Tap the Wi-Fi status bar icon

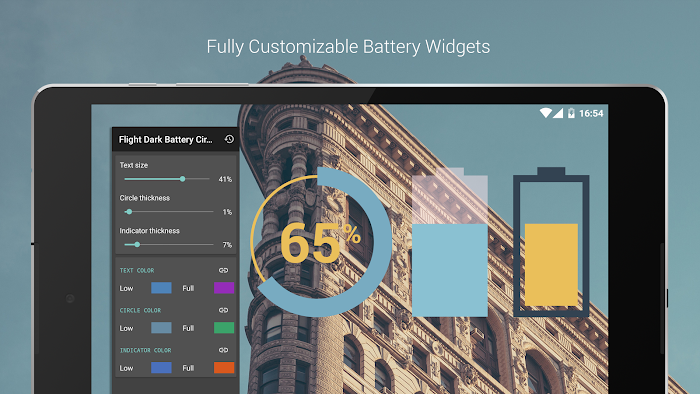pos(545,113)
